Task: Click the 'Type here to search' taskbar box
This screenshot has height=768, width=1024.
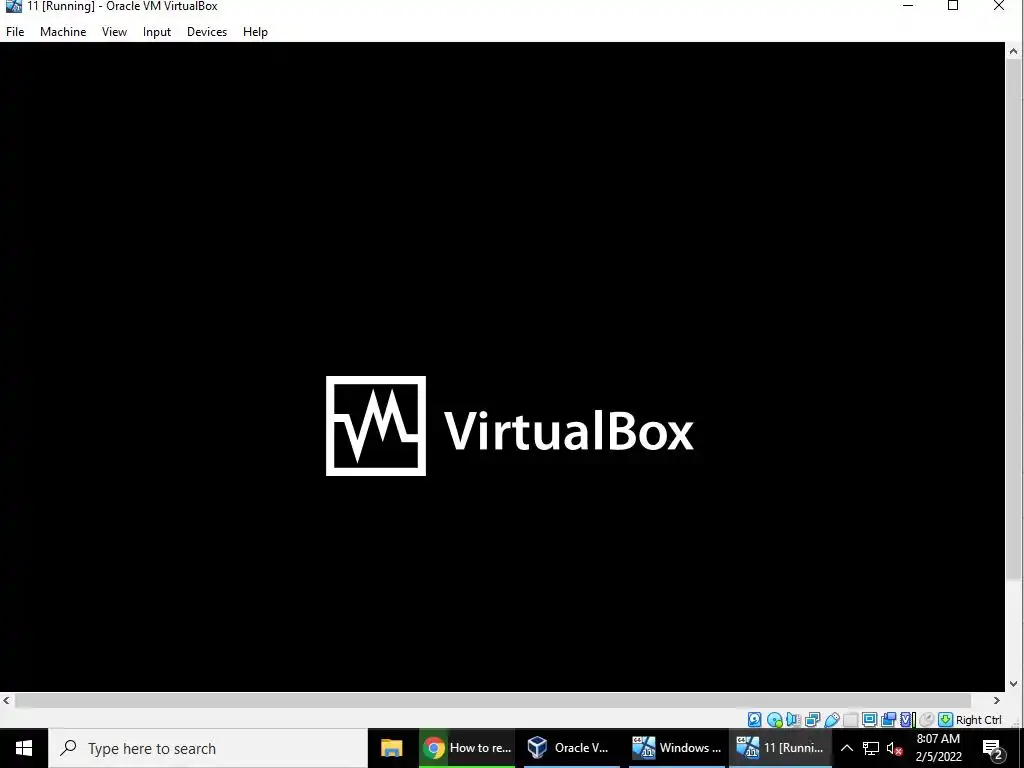Action: [208, 748]
